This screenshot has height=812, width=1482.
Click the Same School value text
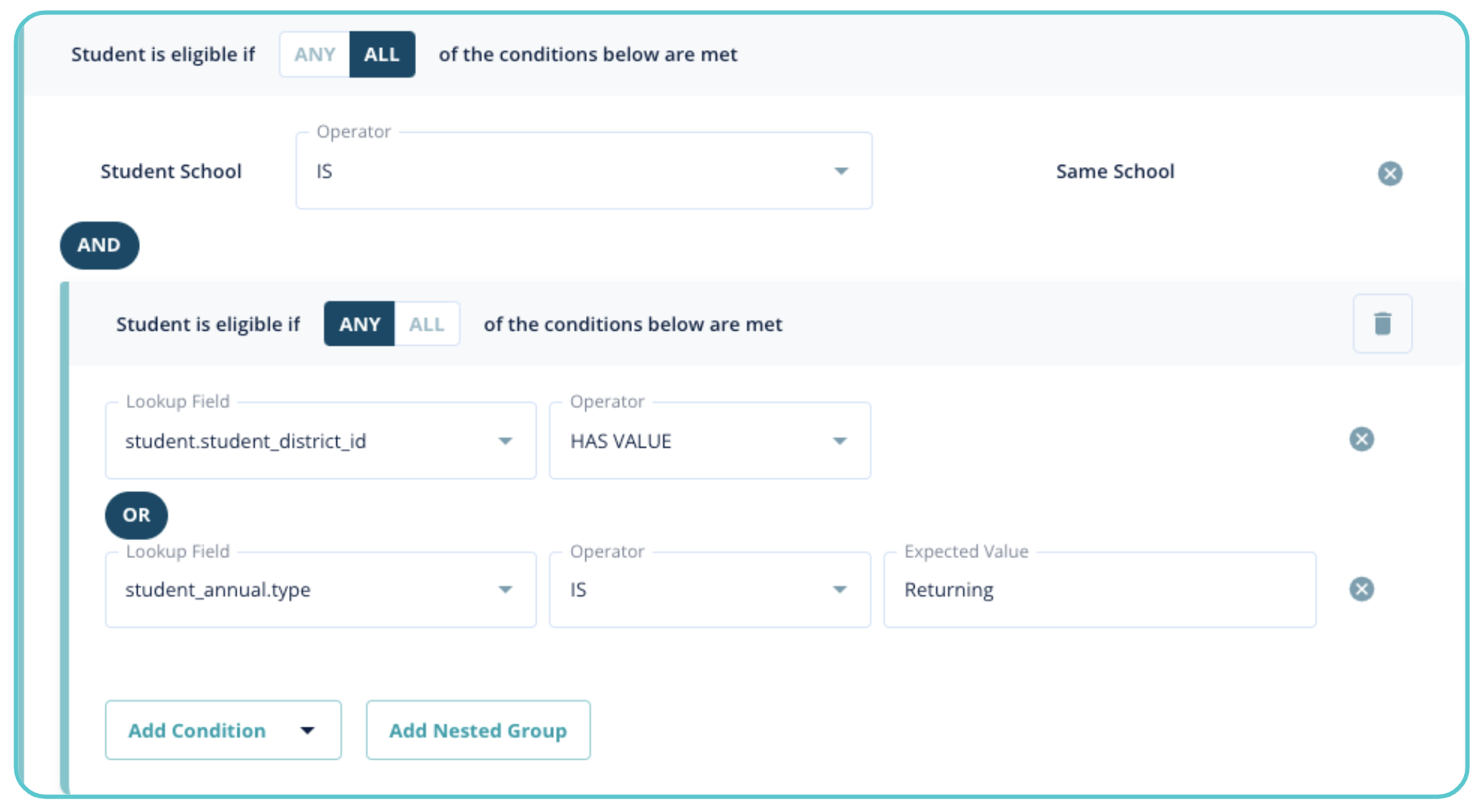1115,171
